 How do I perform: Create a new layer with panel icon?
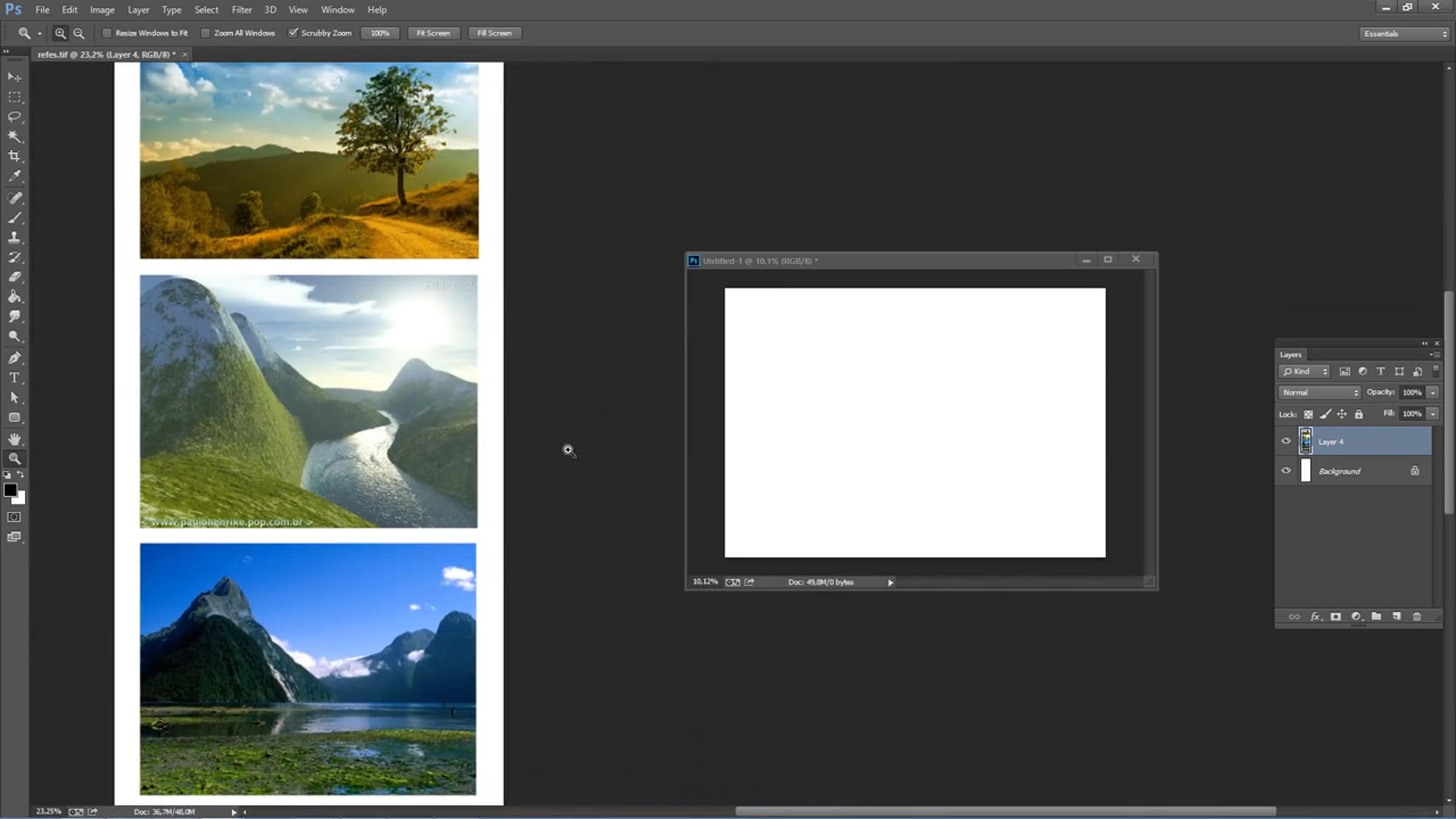click(x=1397, y=616)
